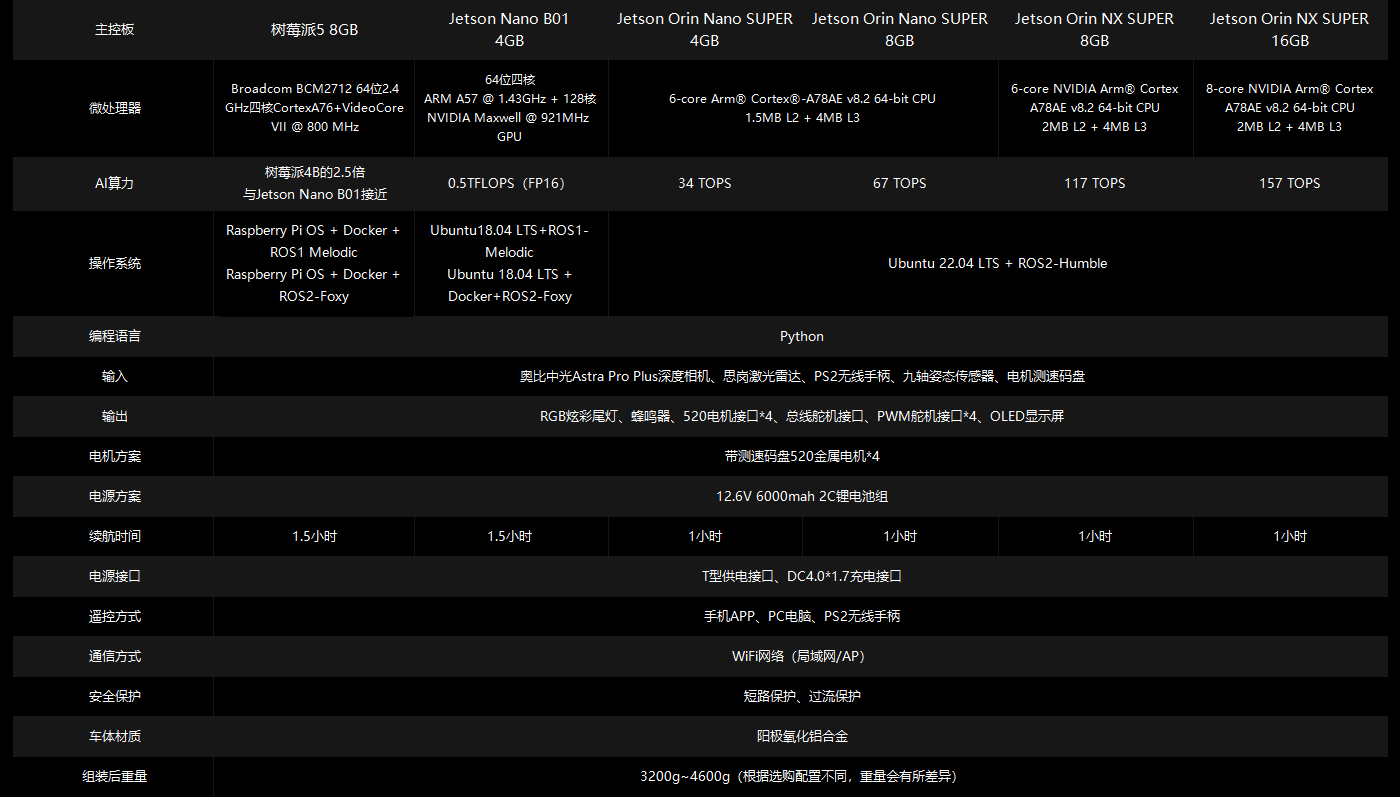Viewport: 1400px width, 797px height.
Task: Click the 34 TOPS value
Action: point(705,183)
